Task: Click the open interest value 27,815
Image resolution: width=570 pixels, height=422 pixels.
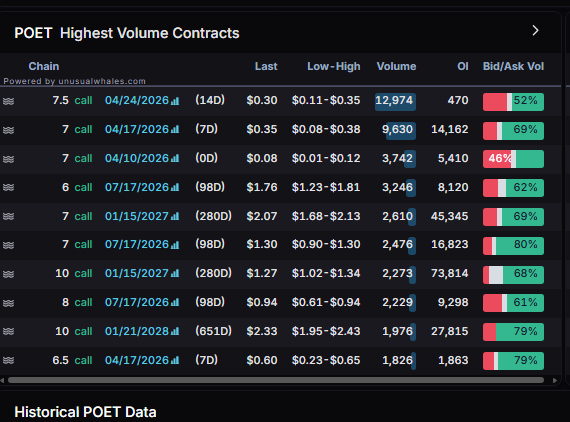Action: [450, 331]
